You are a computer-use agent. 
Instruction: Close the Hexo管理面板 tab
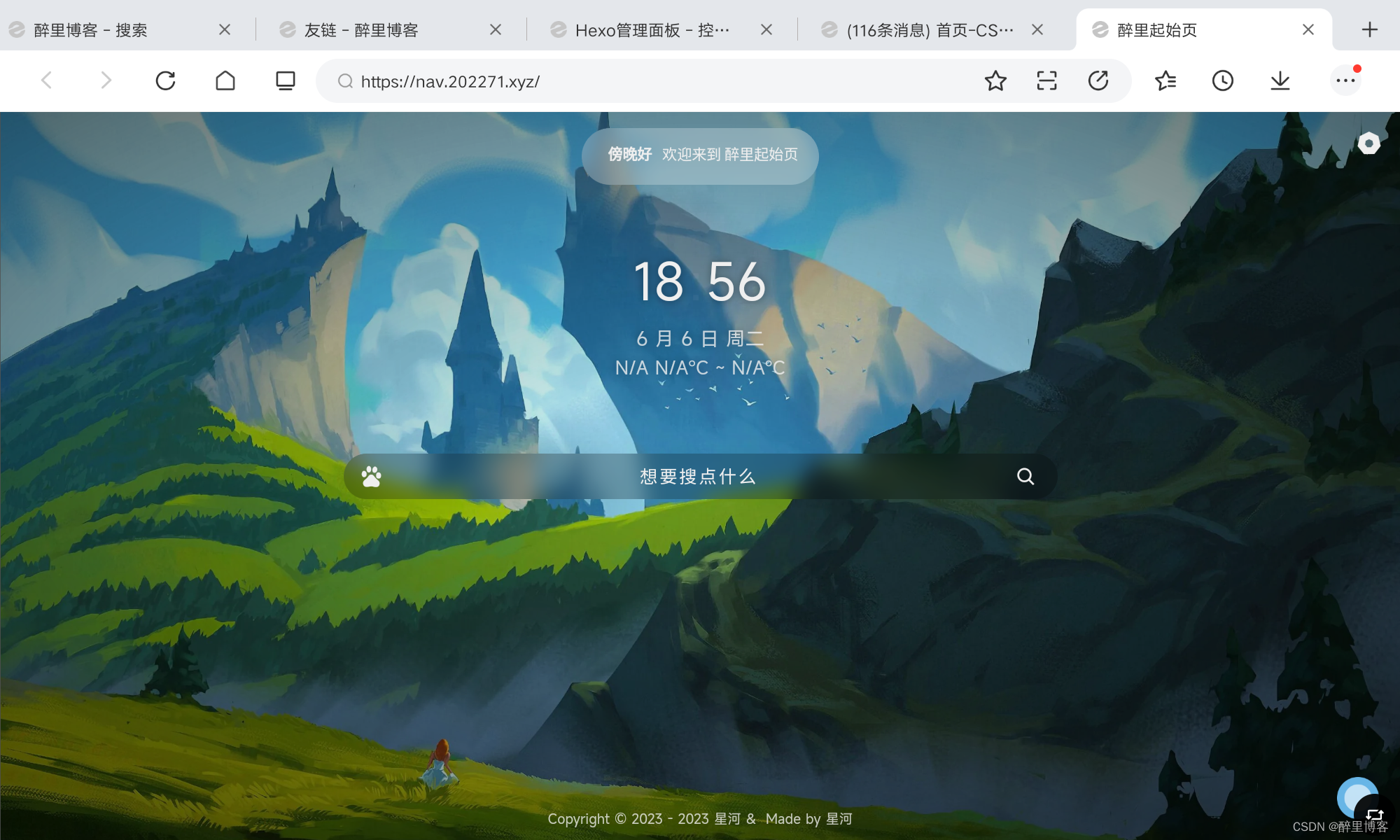766,29
